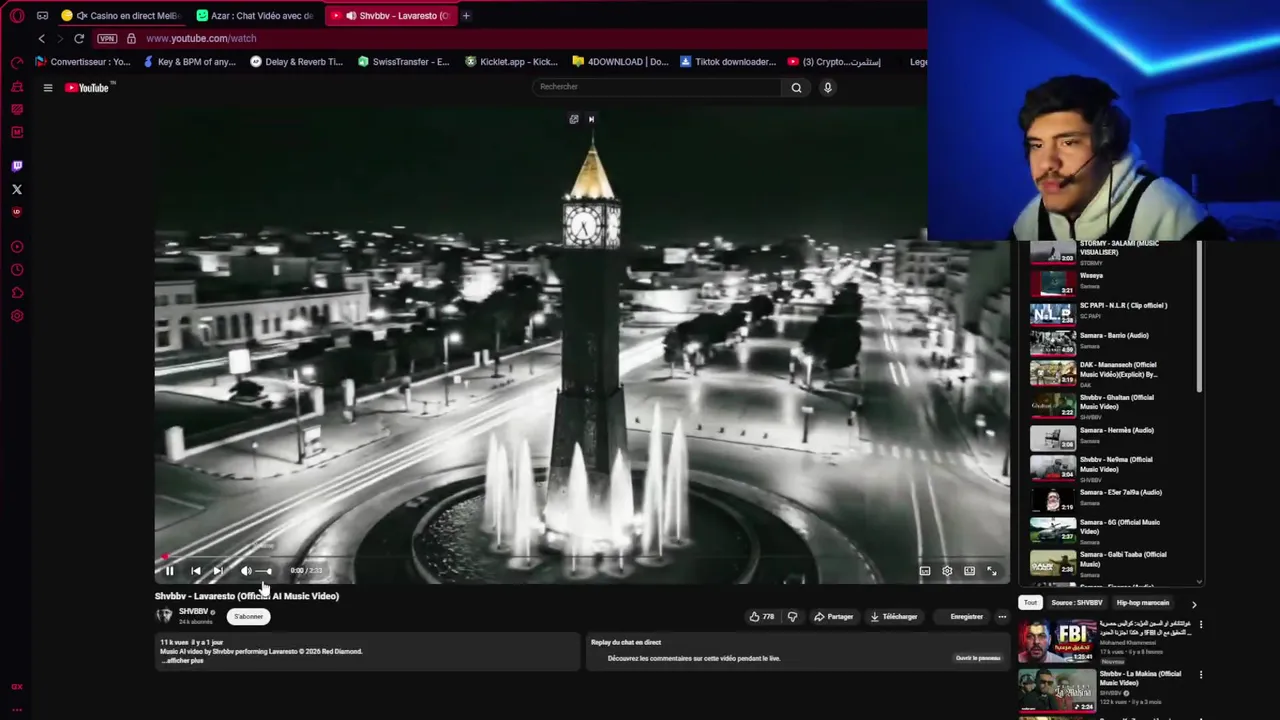
Task: Start voice search with microphone icon
Action: pos(827,87)
